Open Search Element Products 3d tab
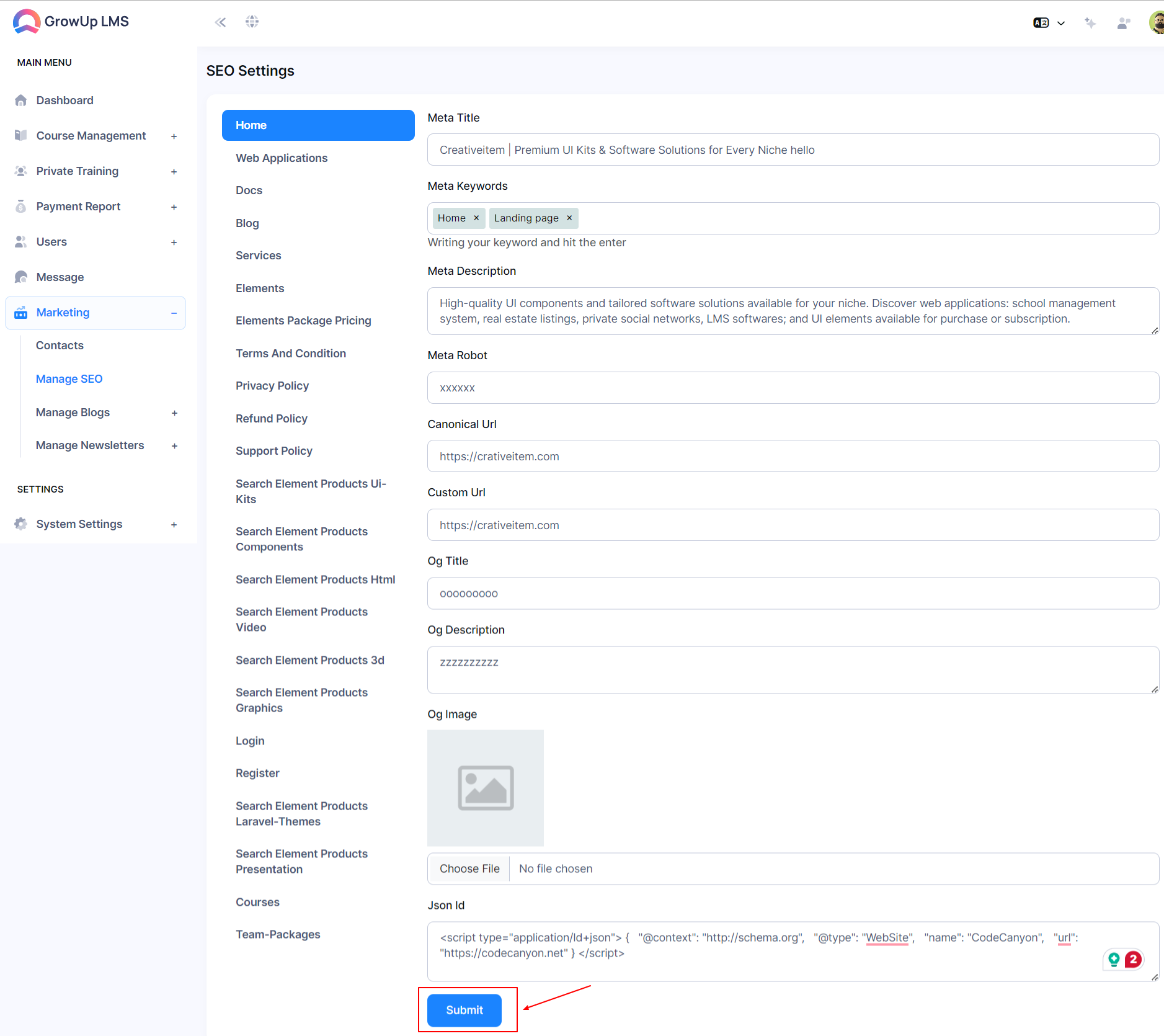 [x=310, y=660]
